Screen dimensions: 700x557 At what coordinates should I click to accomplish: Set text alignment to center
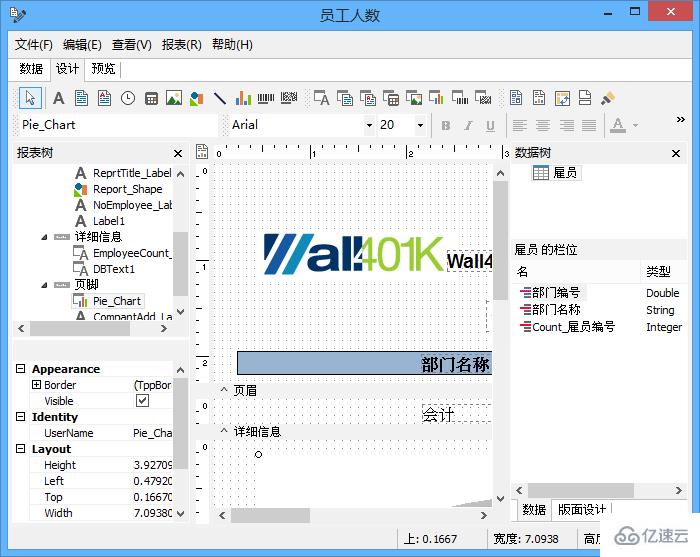[542, 125]
